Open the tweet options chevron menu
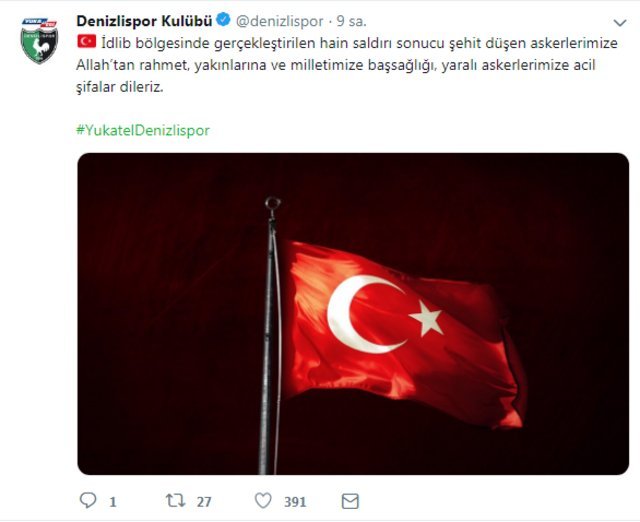The width and height of the screenshot is (640, 522). [x=620, y=23]
